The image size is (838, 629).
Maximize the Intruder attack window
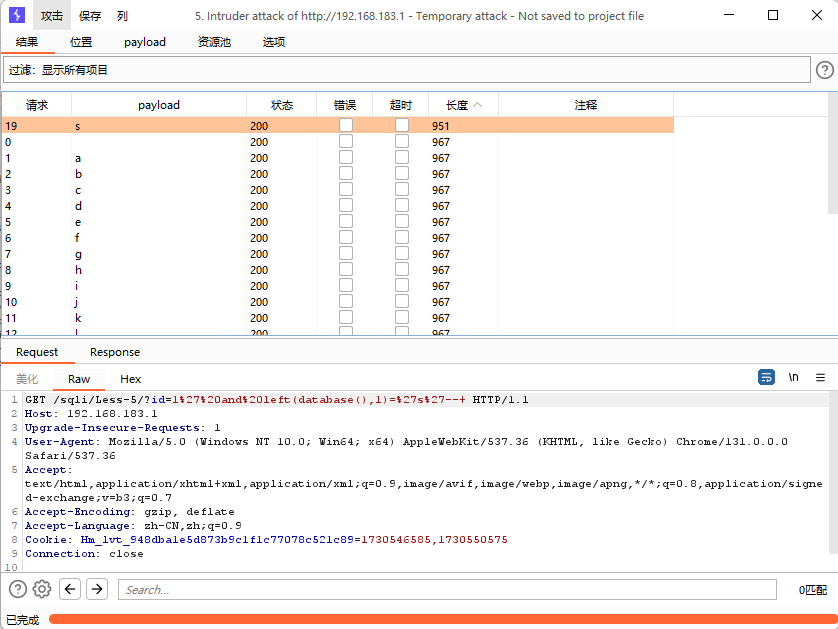click(x=772, y=15)
